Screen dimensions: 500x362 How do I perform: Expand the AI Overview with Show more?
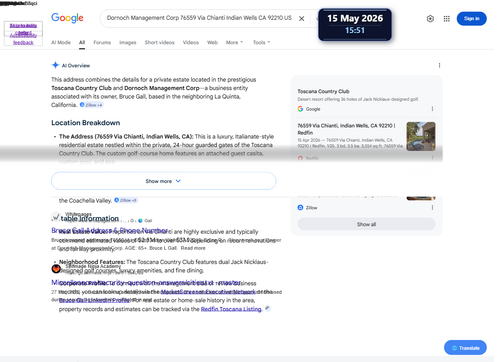pos(163,181)
